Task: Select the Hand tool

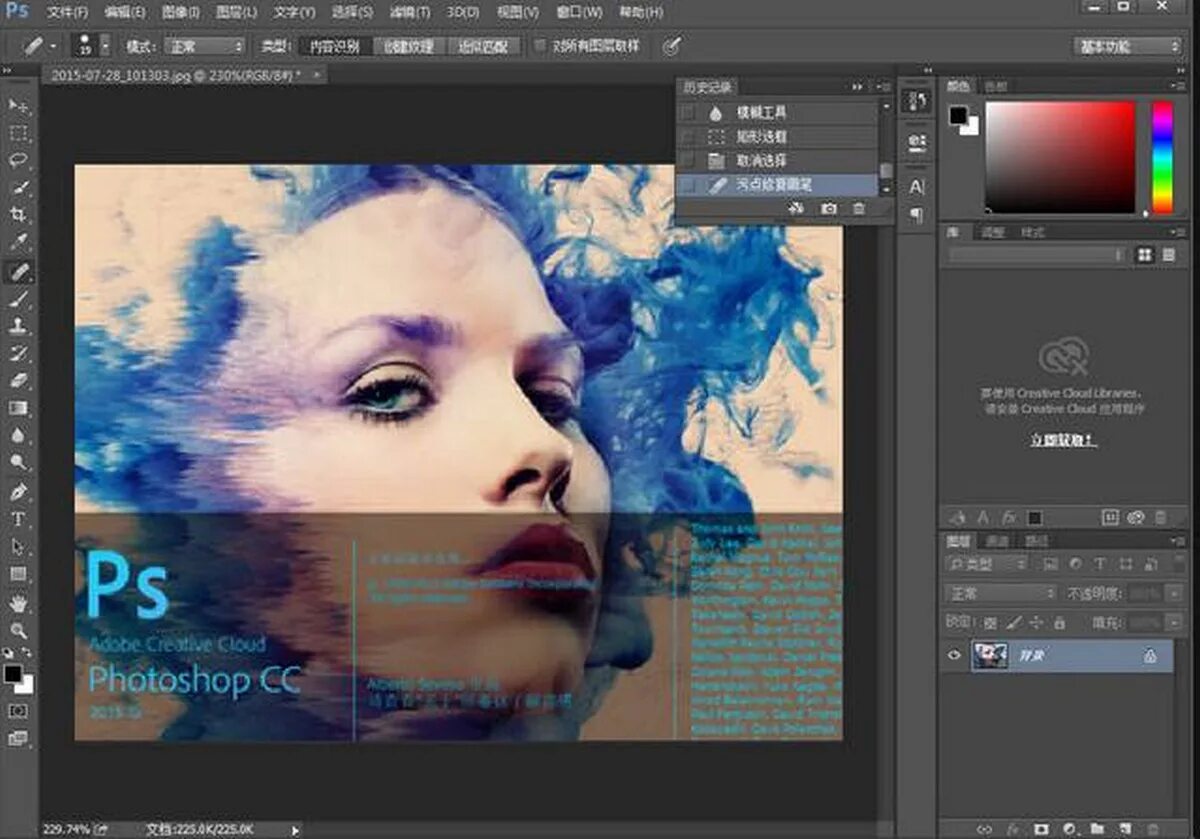Action: 19,602
